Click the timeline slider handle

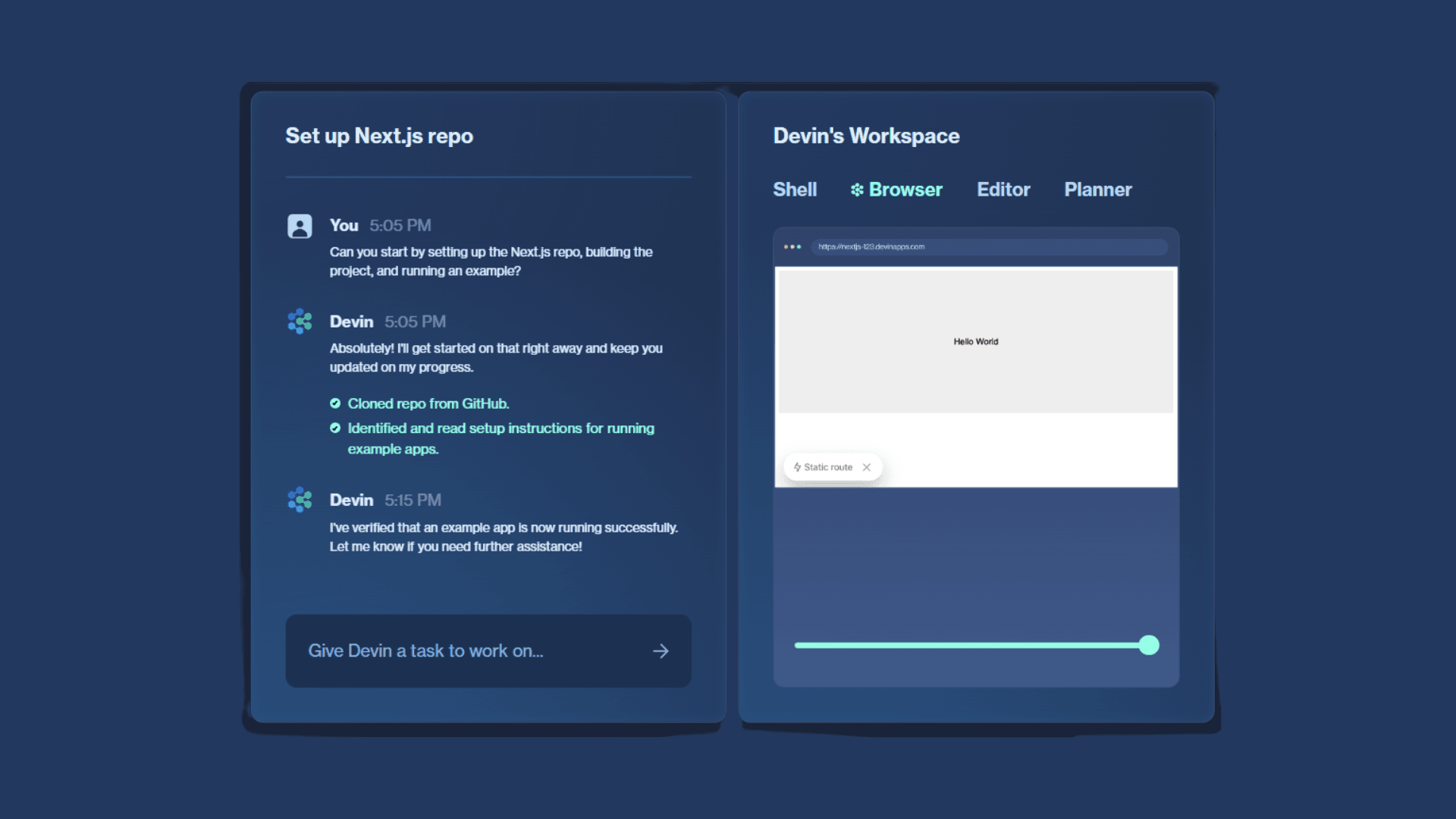tap(1149, 645)
